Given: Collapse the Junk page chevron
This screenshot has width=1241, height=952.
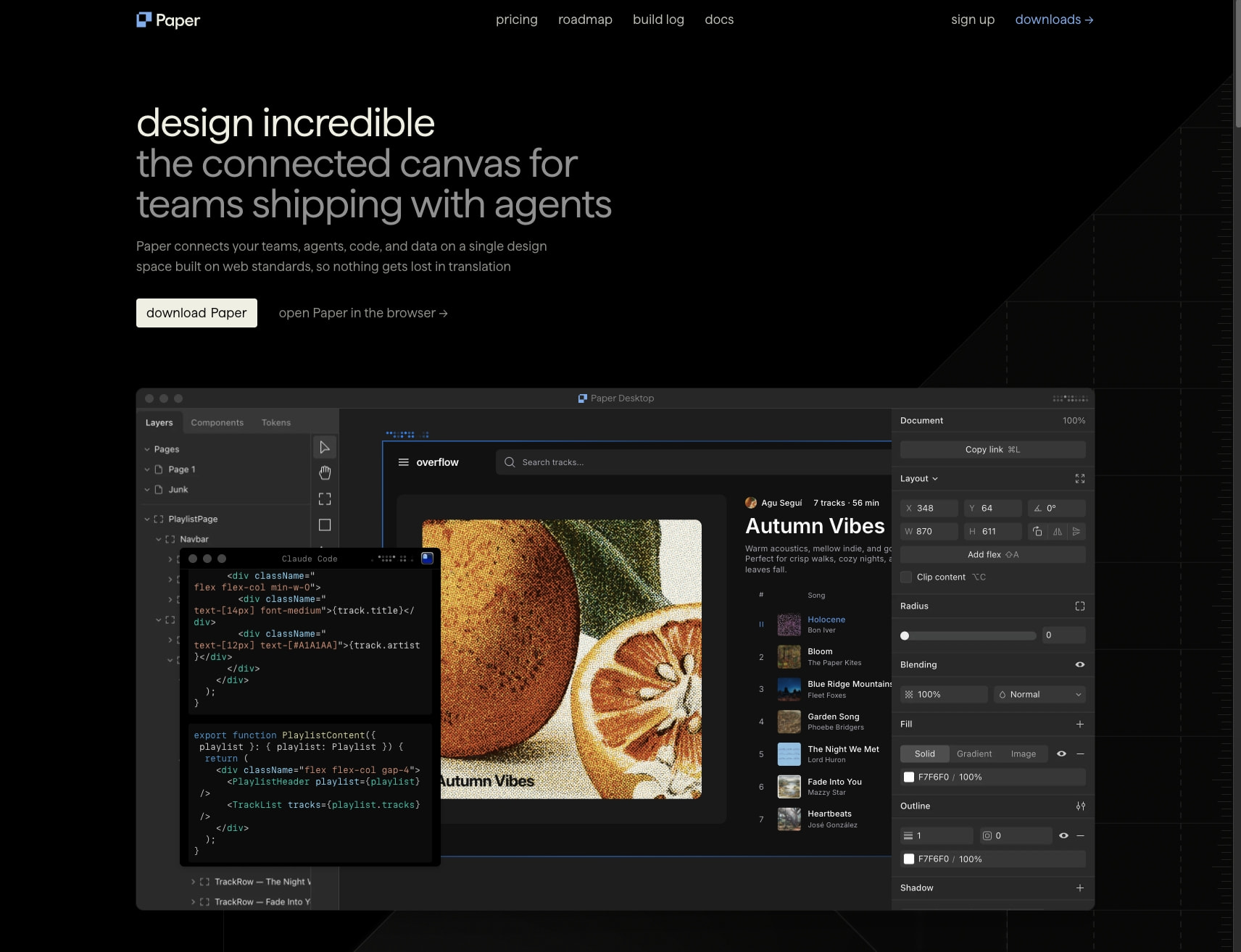Looking at the screenshot, I should coord(147,490).
